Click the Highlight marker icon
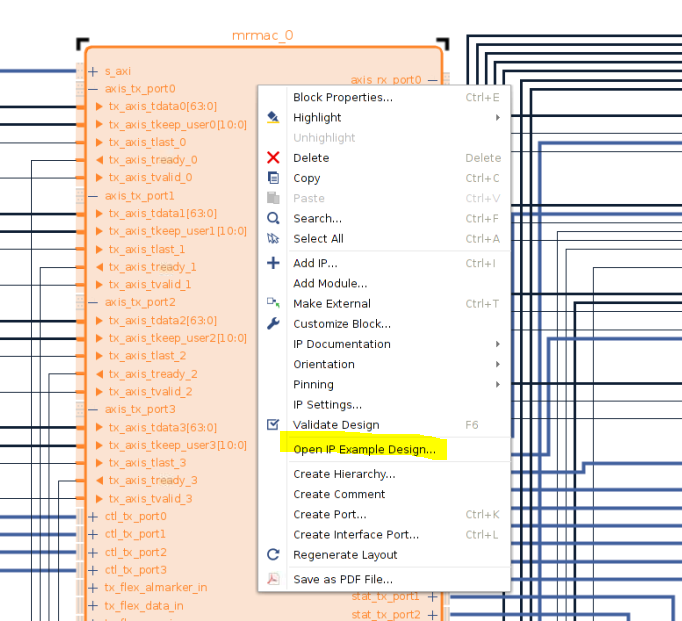Viewport: 682px width, 621px height. (x=273, y=117)
